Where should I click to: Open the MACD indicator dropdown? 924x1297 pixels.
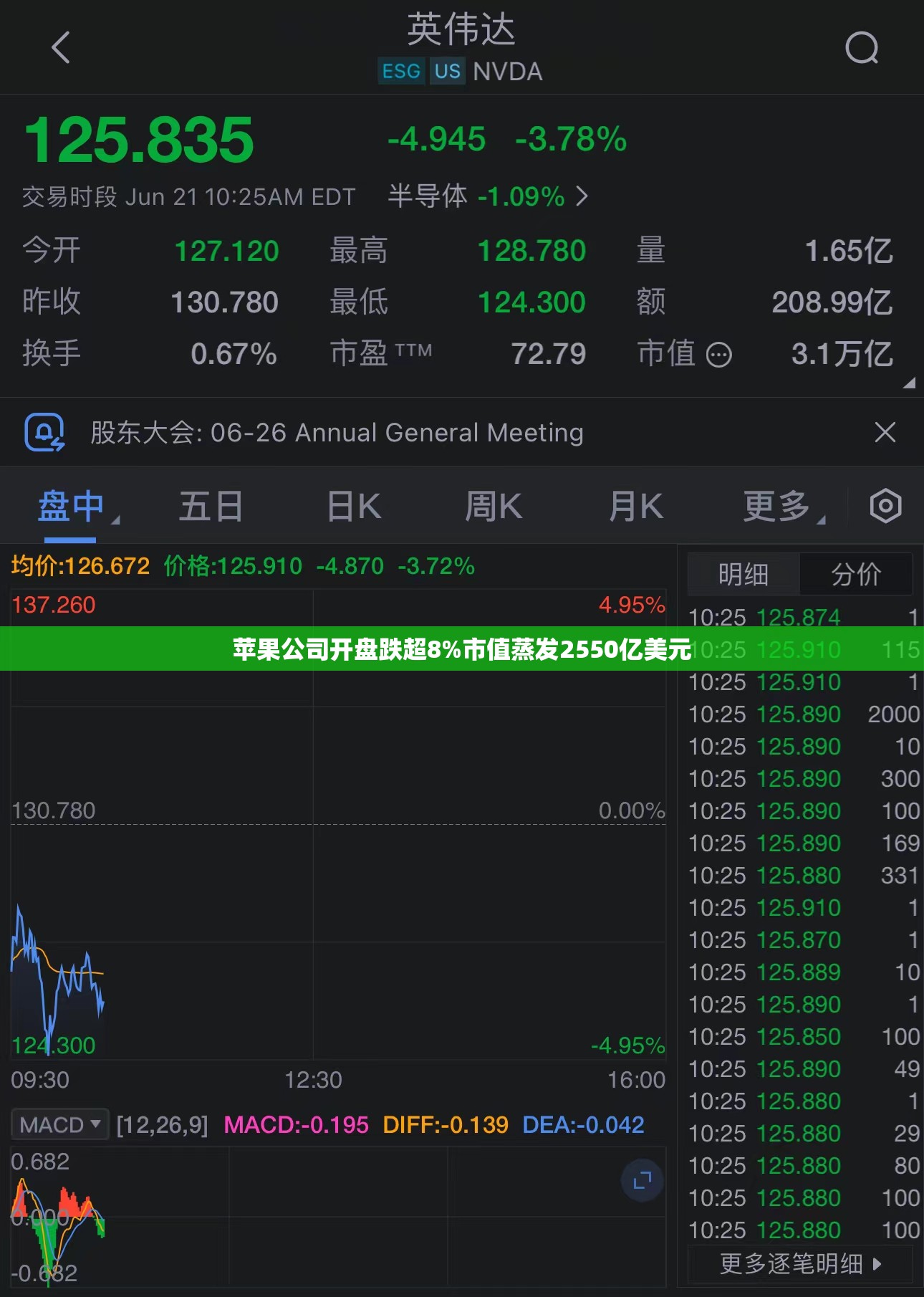point(60,1124)
